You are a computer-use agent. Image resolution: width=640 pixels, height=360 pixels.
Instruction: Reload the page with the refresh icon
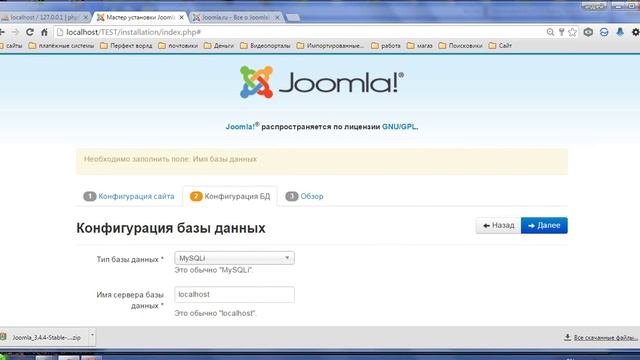pyautogui.click(x=30, y=32)
